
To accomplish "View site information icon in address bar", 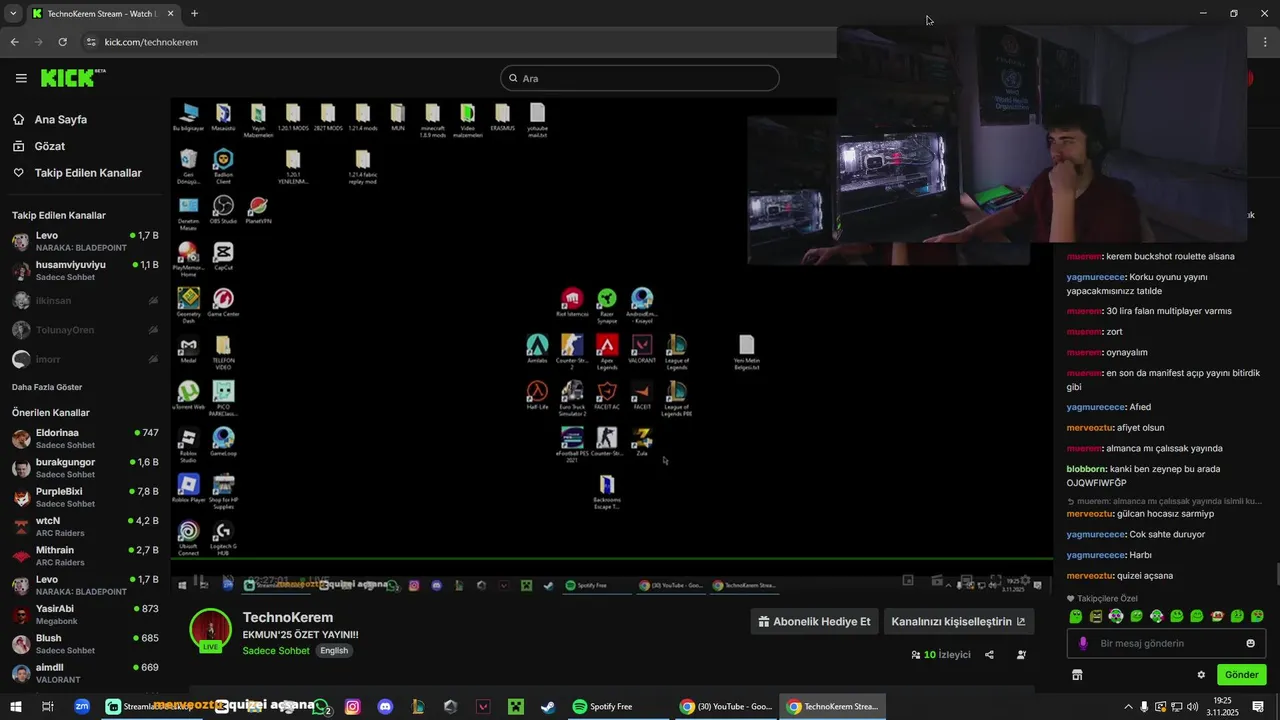I will 91,42.
